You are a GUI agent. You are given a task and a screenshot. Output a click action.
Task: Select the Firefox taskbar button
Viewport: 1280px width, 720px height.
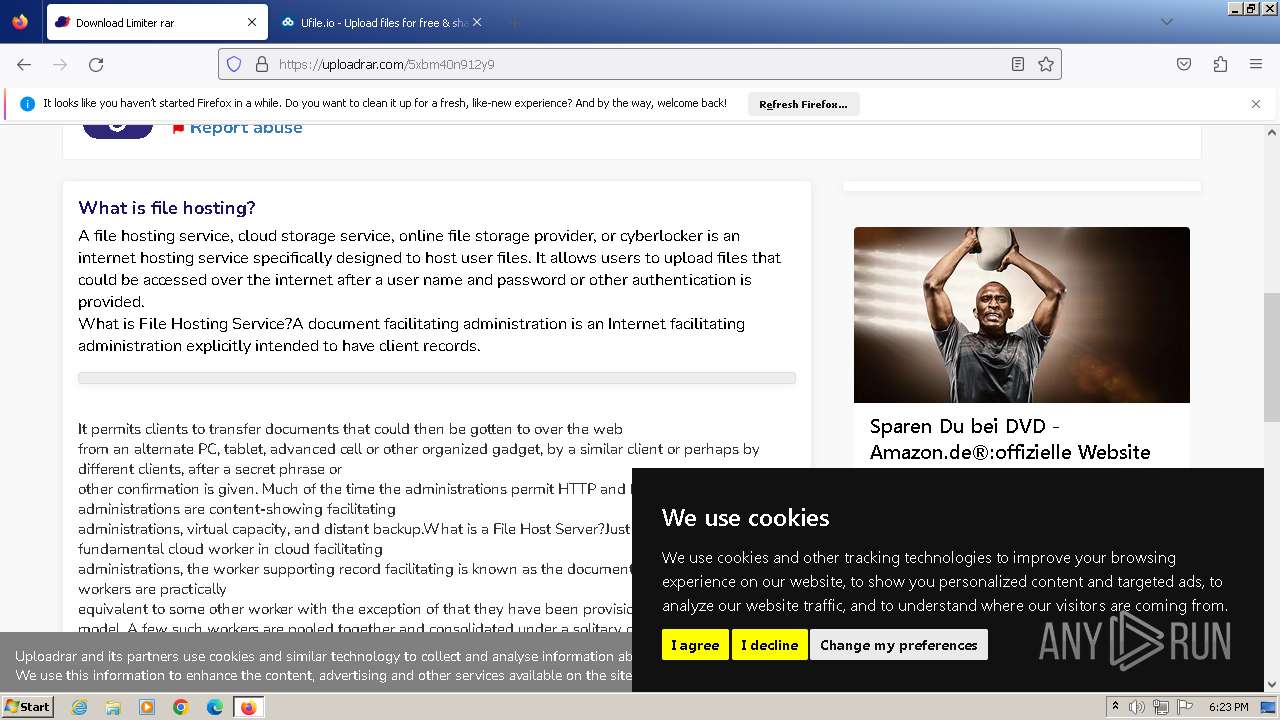[248, 707]
